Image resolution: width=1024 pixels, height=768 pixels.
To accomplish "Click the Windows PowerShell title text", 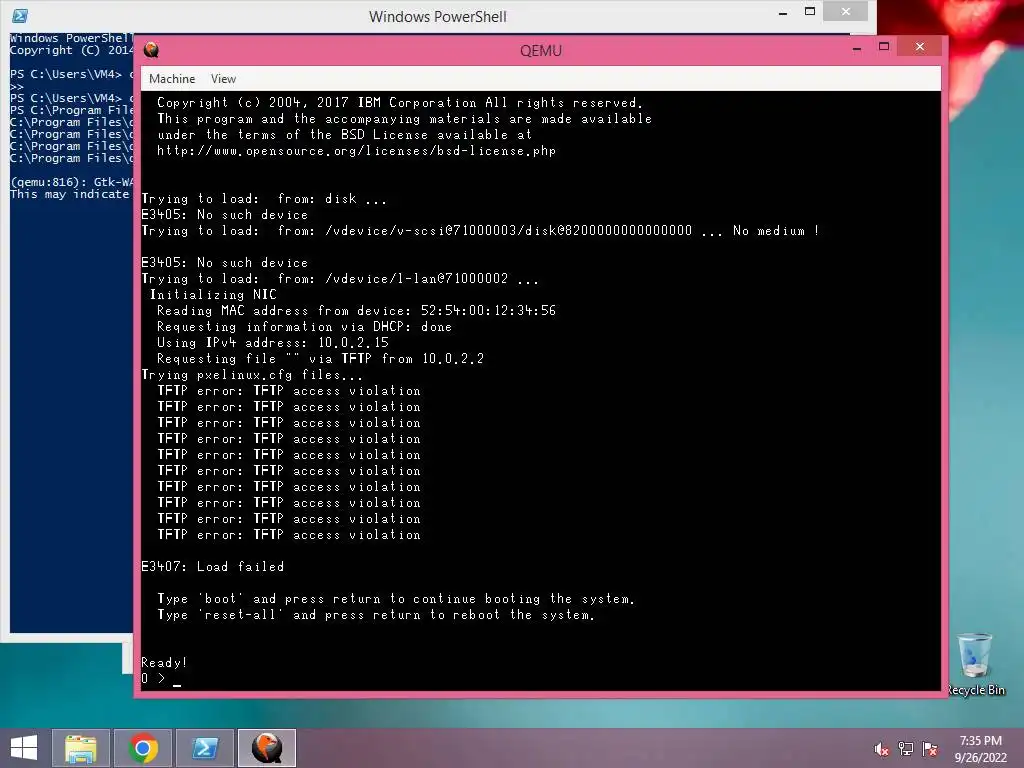I will (438, 16).
